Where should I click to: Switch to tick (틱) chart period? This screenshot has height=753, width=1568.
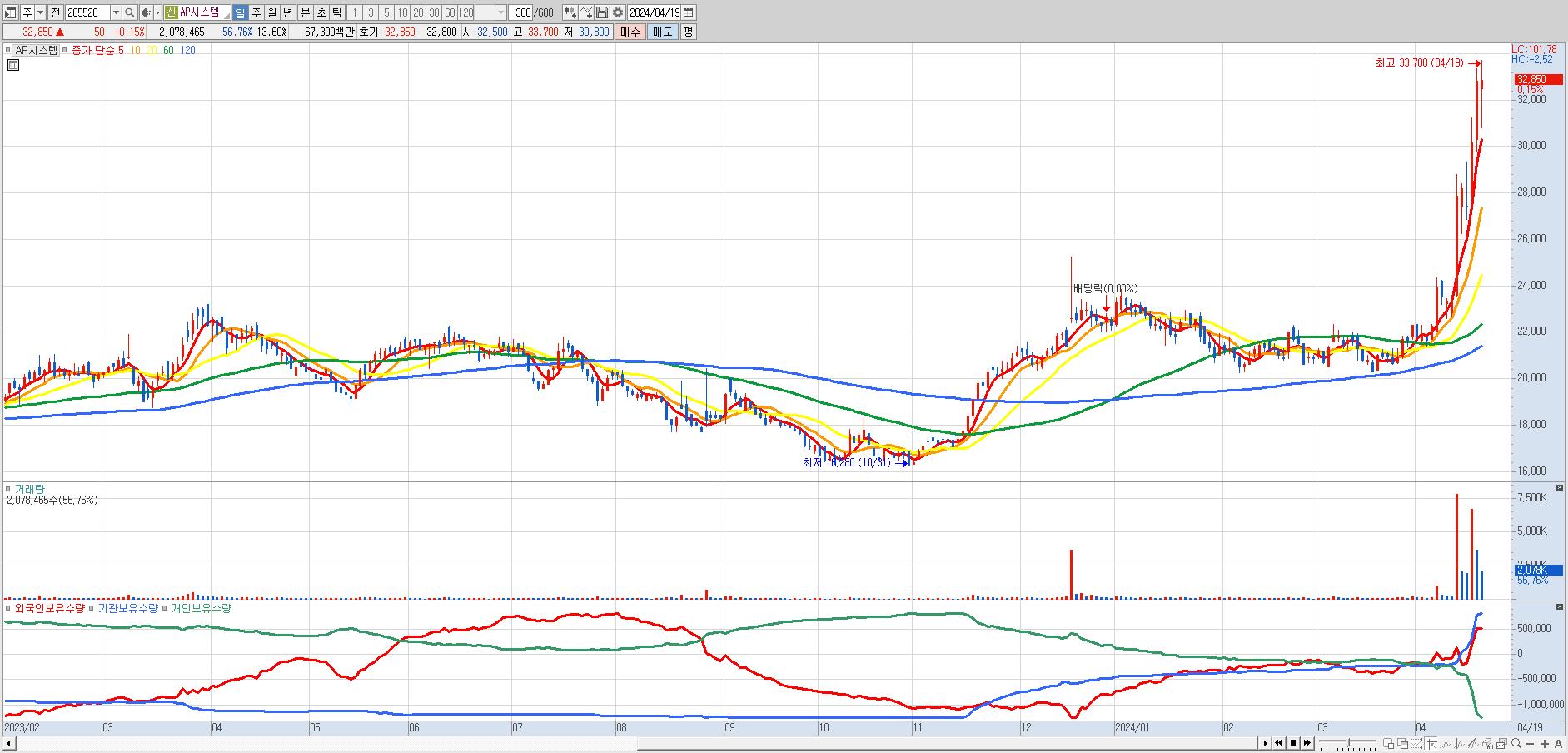pyautogui.click(x=336, y=12)
